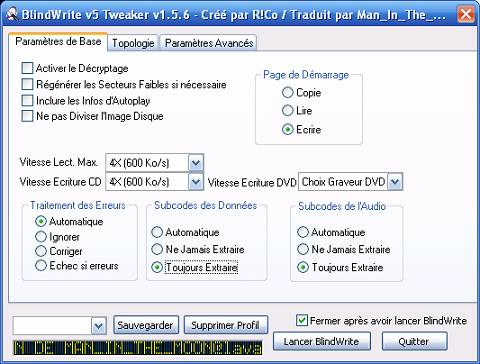
Task: Click the Choix Graveur DVD combo field
Action: 343,182
